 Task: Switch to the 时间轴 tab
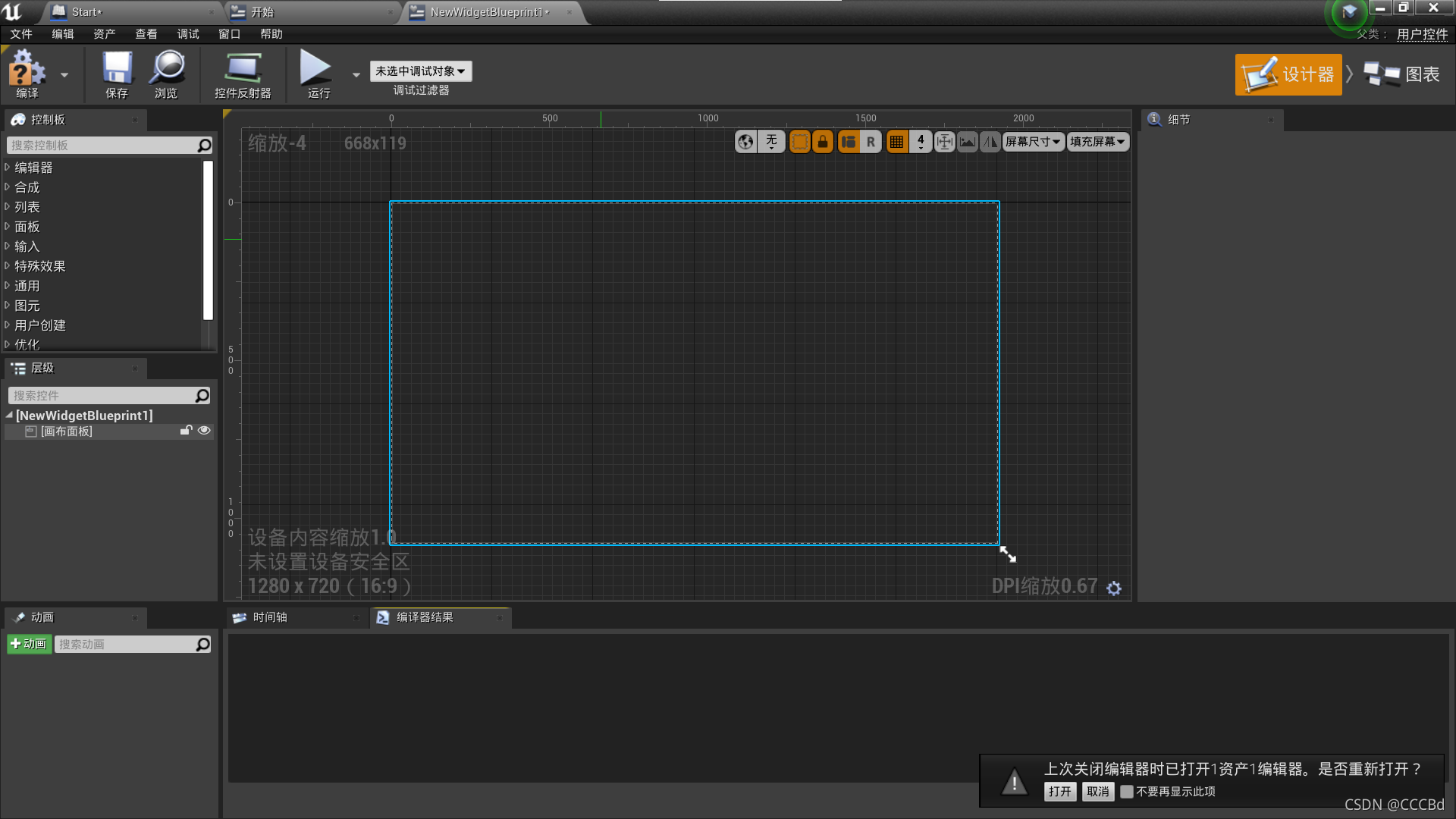click(270, 617)
